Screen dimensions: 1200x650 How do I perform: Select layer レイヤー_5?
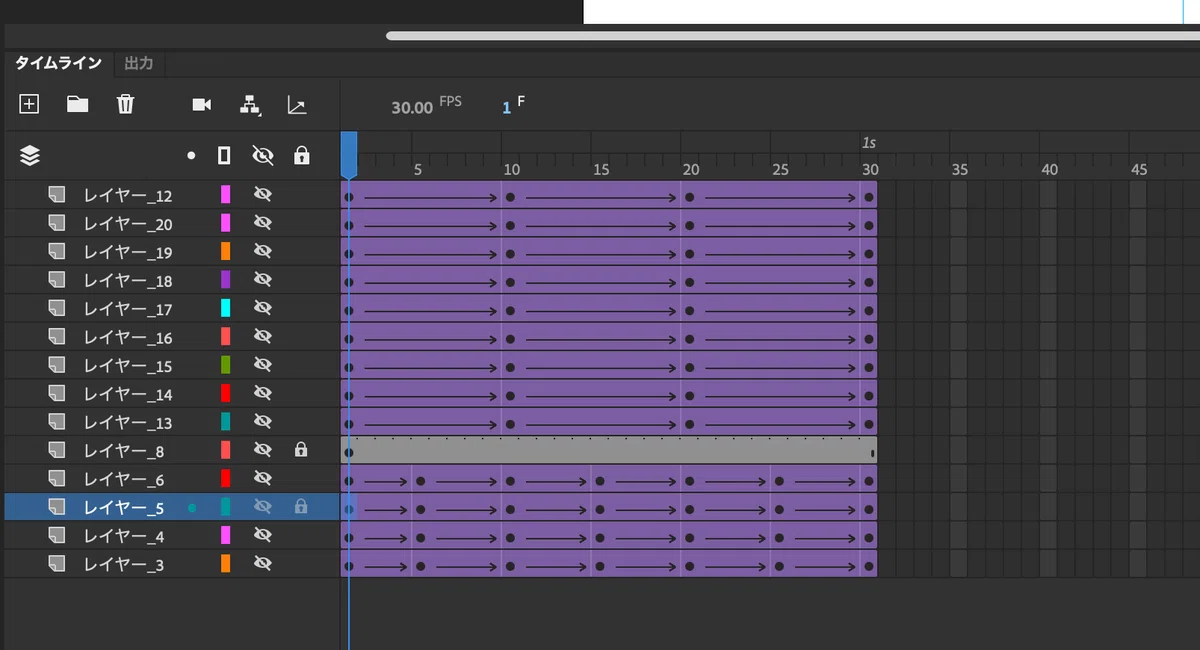coord(124,508)
